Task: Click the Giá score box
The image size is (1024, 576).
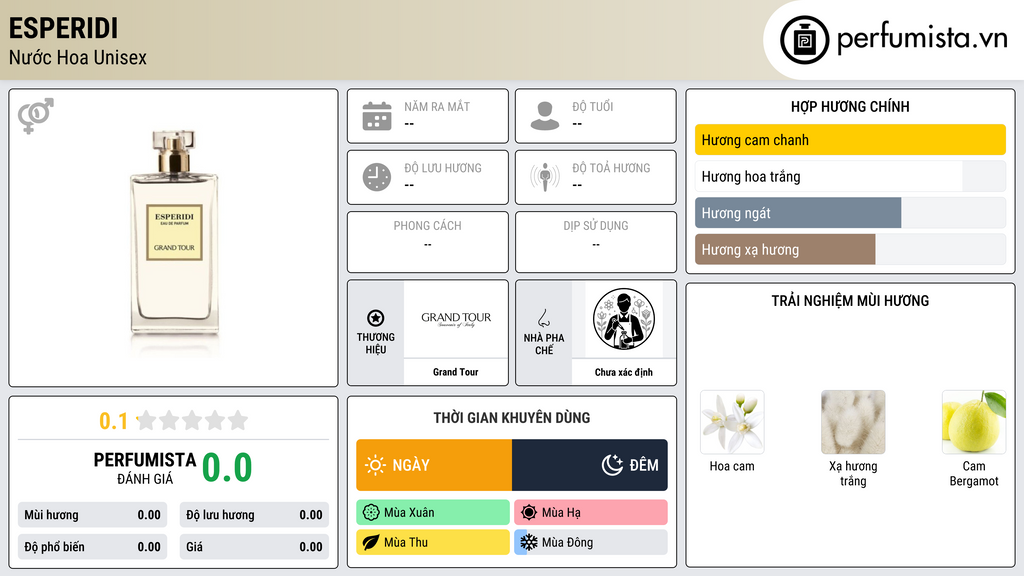Action: (254, 547)
